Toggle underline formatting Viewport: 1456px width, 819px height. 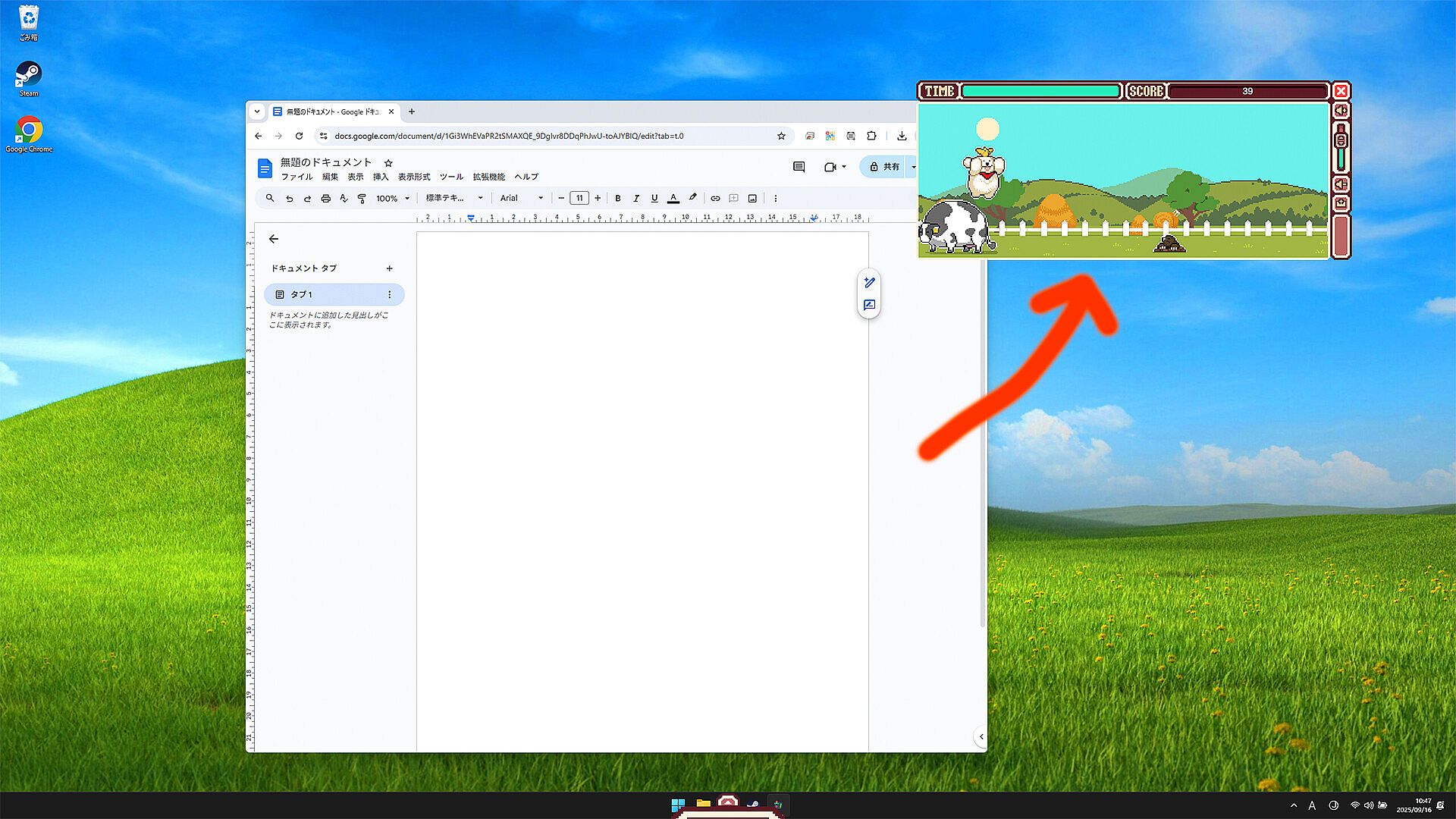654,199
